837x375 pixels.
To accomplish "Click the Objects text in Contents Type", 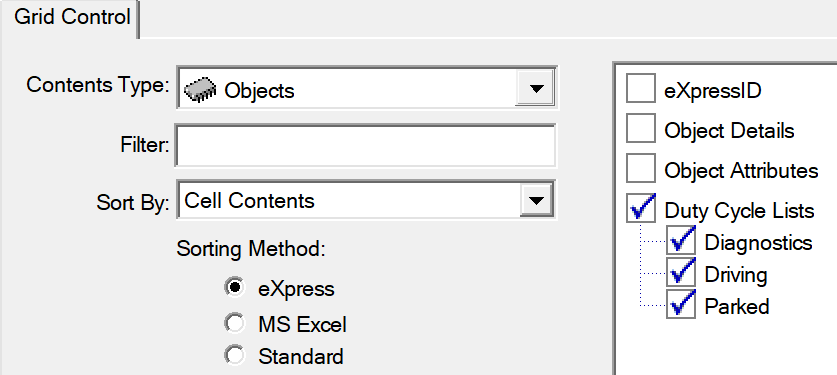I will pos(259,91).
